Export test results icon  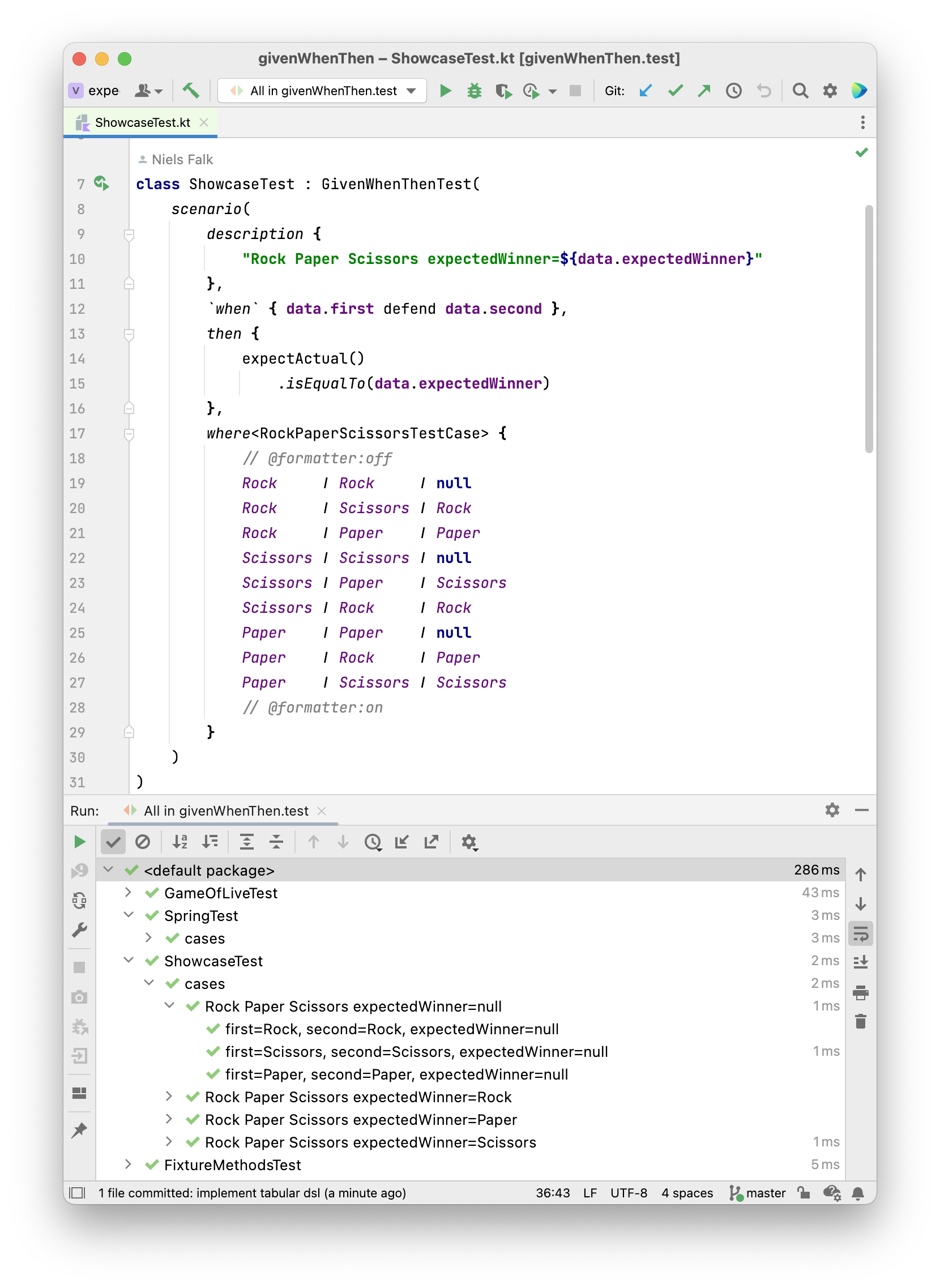point(431,842)
